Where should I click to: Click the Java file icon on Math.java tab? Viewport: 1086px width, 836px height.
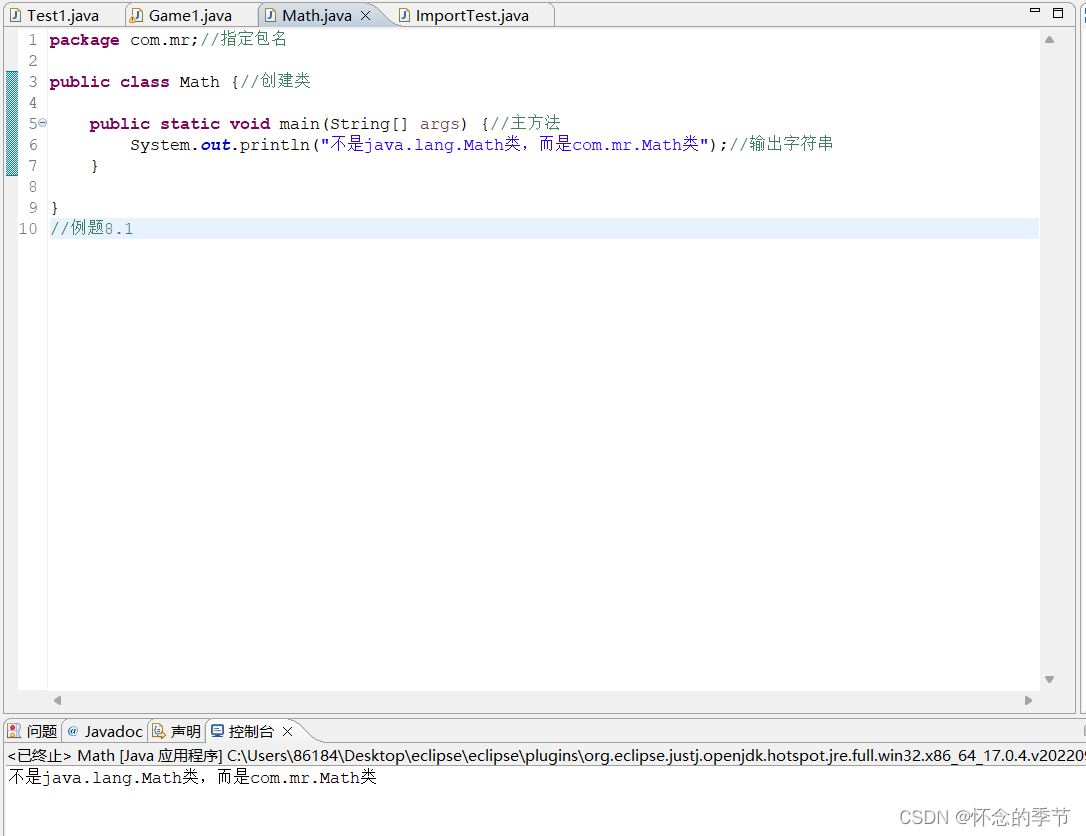pos(271,15)
